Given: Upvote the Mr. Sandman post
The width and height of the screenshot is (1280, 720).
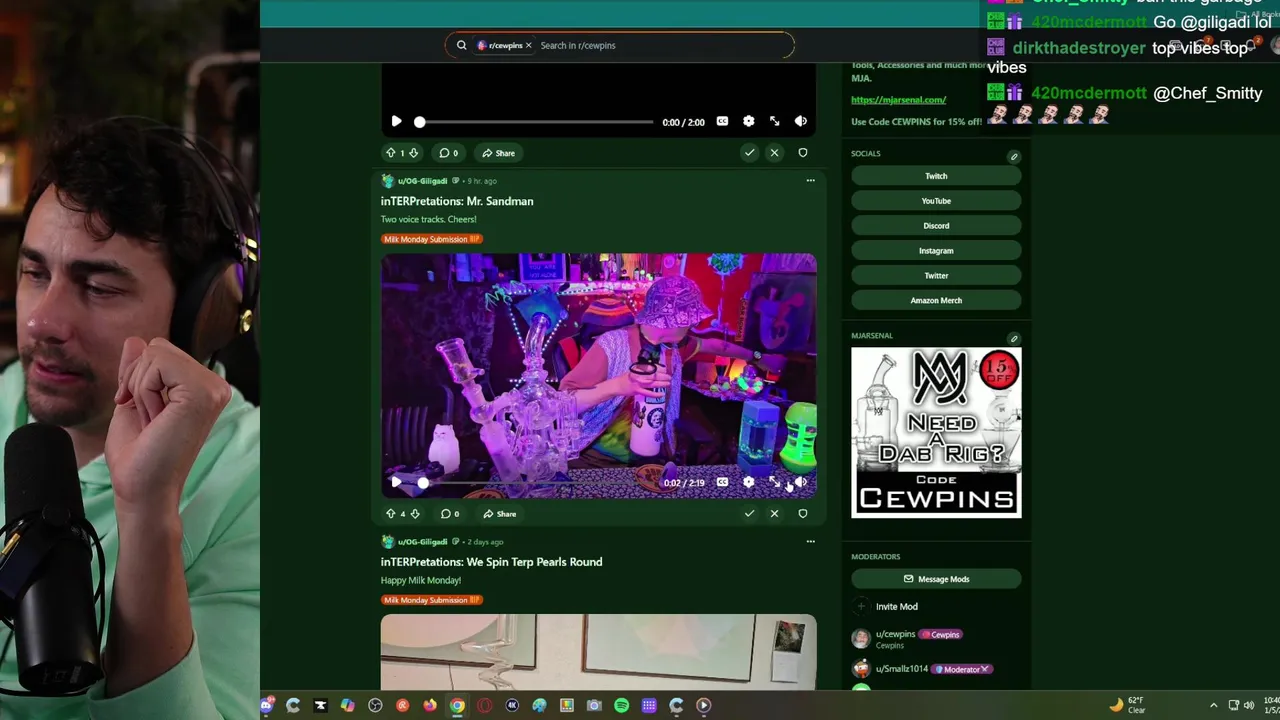Looking at the screenshot, I should coord(390,514).
